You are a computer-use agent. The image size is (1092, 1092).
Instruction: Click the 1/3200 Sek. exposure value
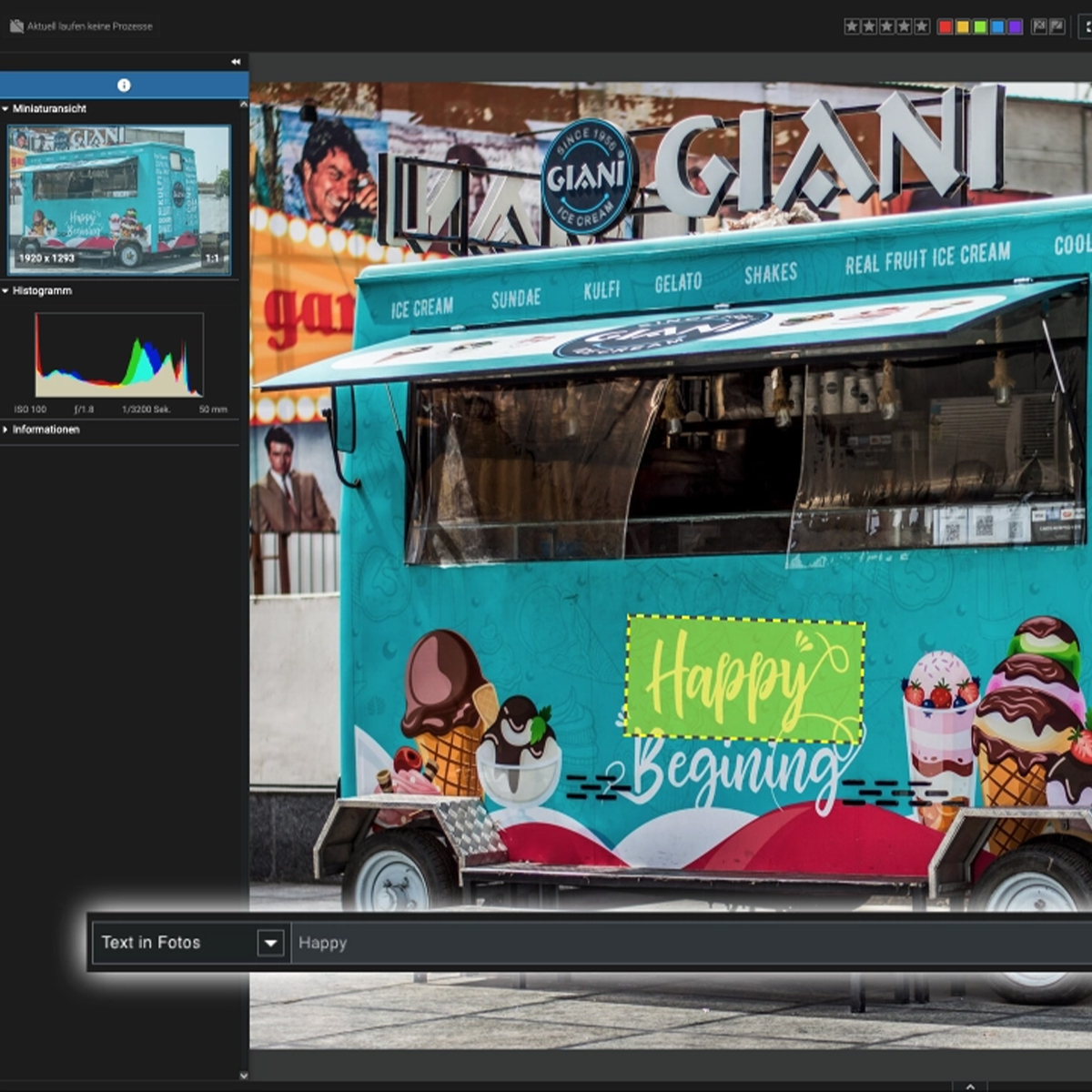click(146, 409)
